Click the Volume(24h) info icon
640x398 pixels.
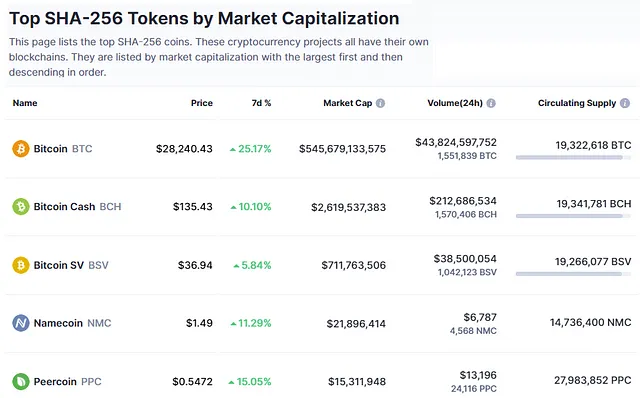491,103
